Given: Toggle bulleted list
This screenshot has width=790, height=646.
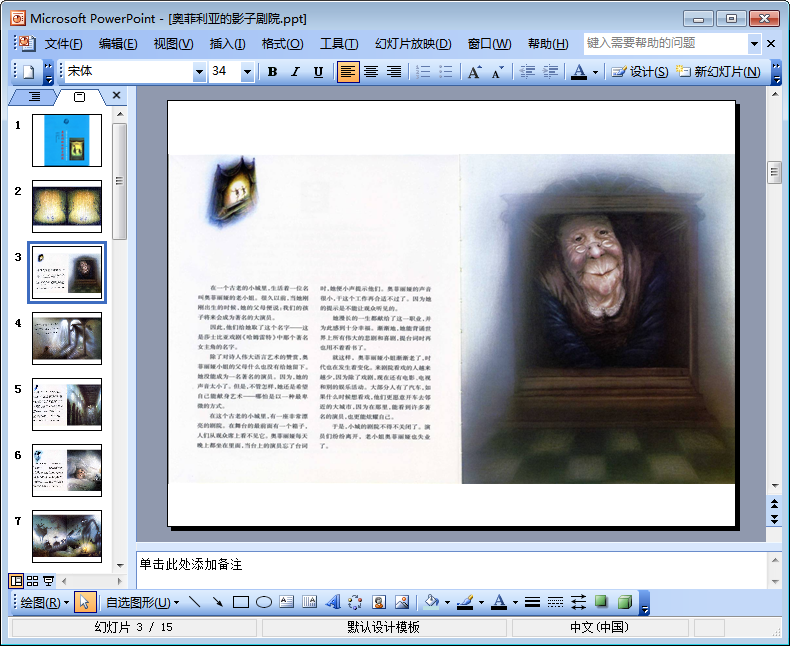Looking at the screenshot, I should (446, 72).
